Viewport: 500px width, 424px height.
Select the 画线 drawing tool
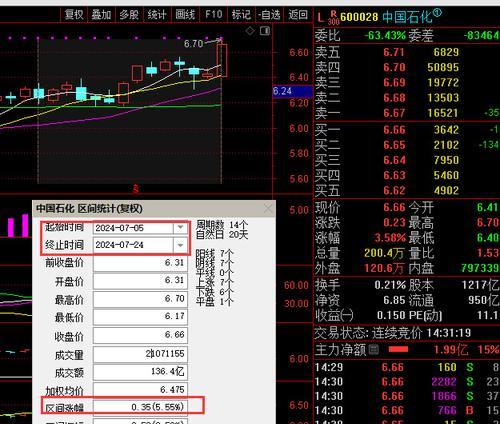click(185, 14)
